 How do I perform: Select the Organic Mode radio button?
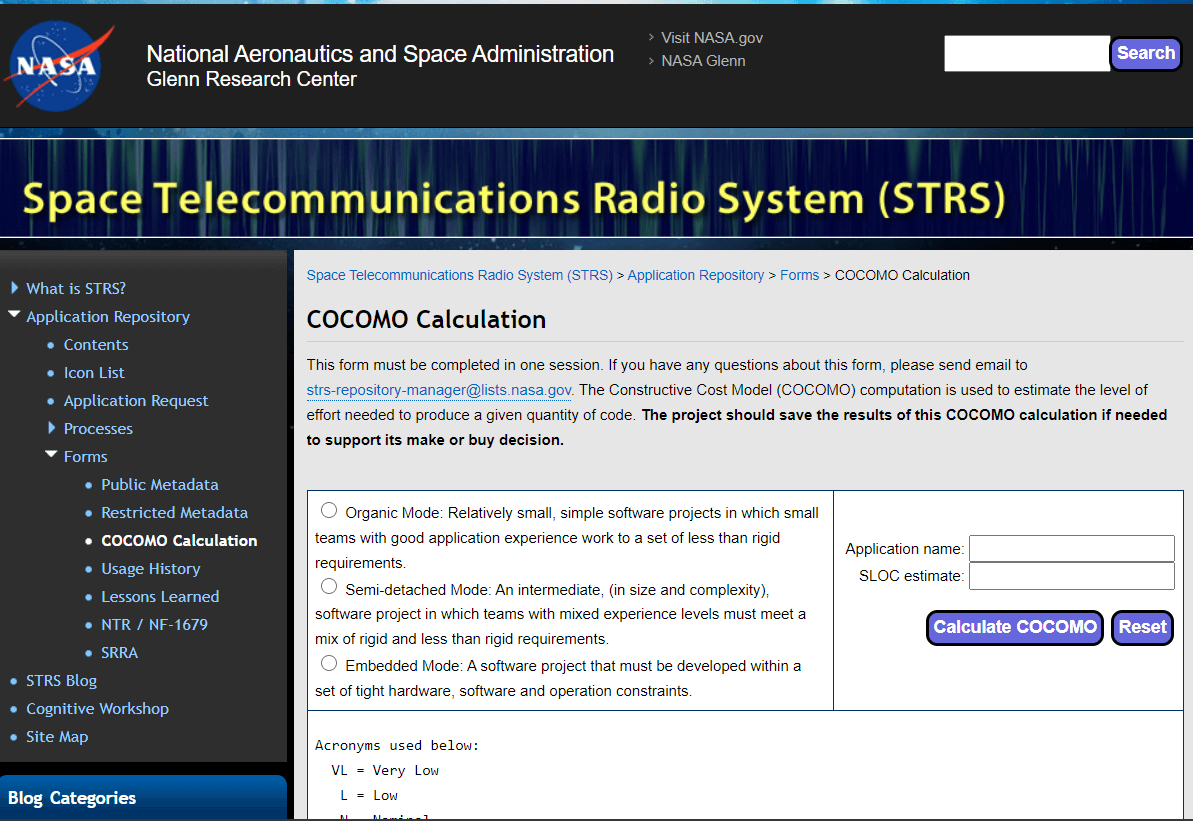click(329, 511)
